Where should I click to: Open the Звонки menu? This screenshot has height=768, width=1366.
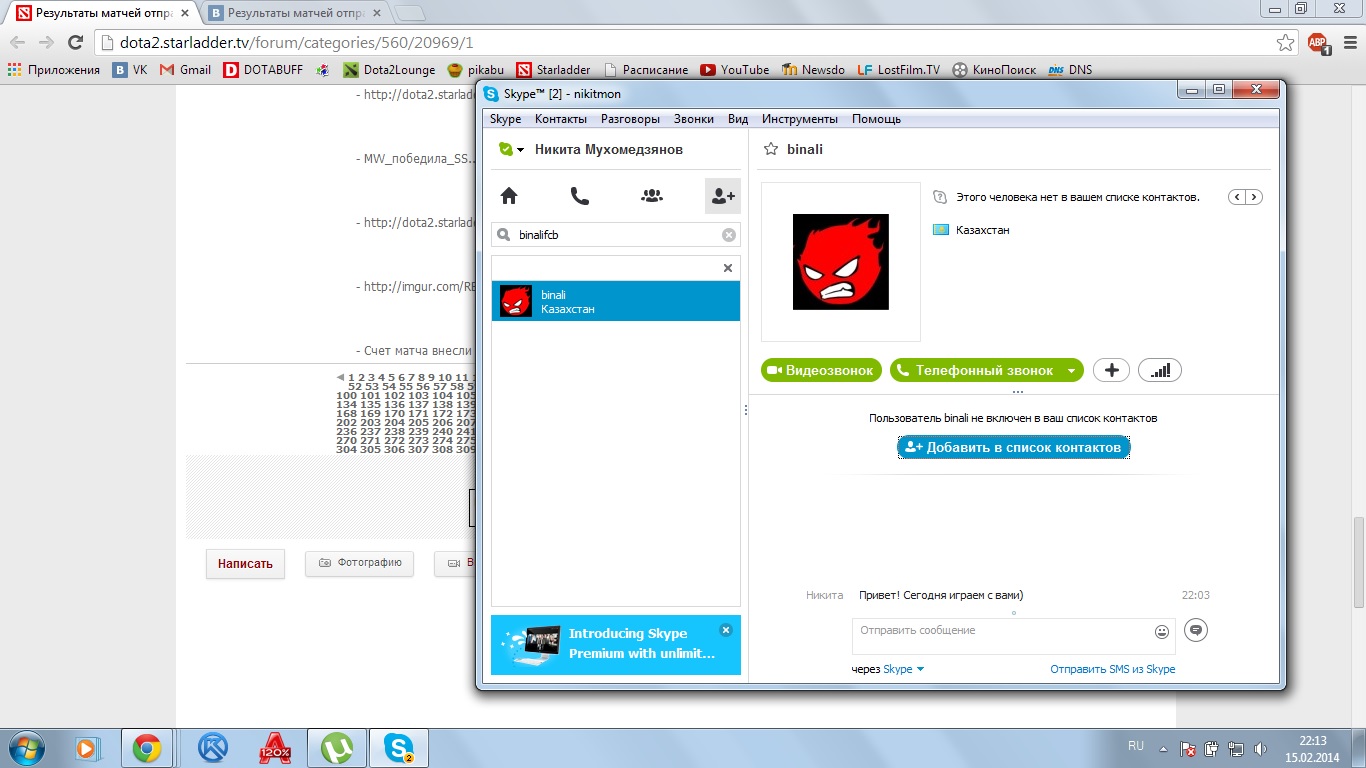pos(694,119)
